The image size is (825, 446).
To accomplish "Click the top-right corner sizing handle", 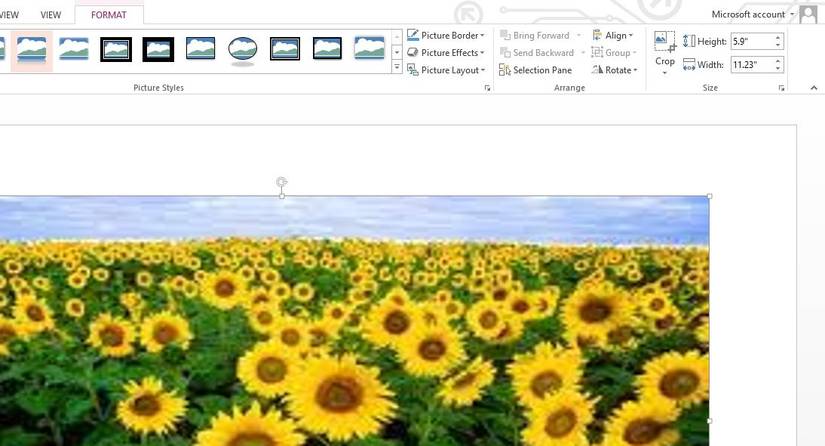I will tap(709, 196).
